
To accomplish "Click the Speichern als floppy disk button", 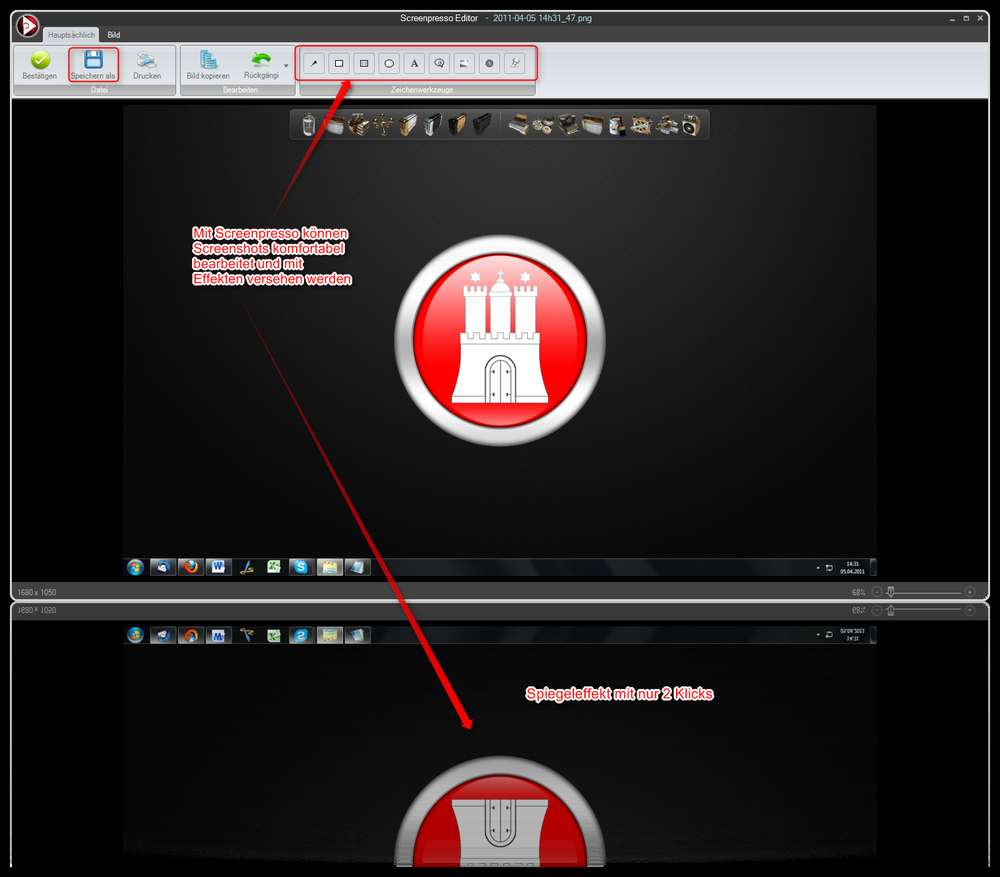I will pos(93,65).
